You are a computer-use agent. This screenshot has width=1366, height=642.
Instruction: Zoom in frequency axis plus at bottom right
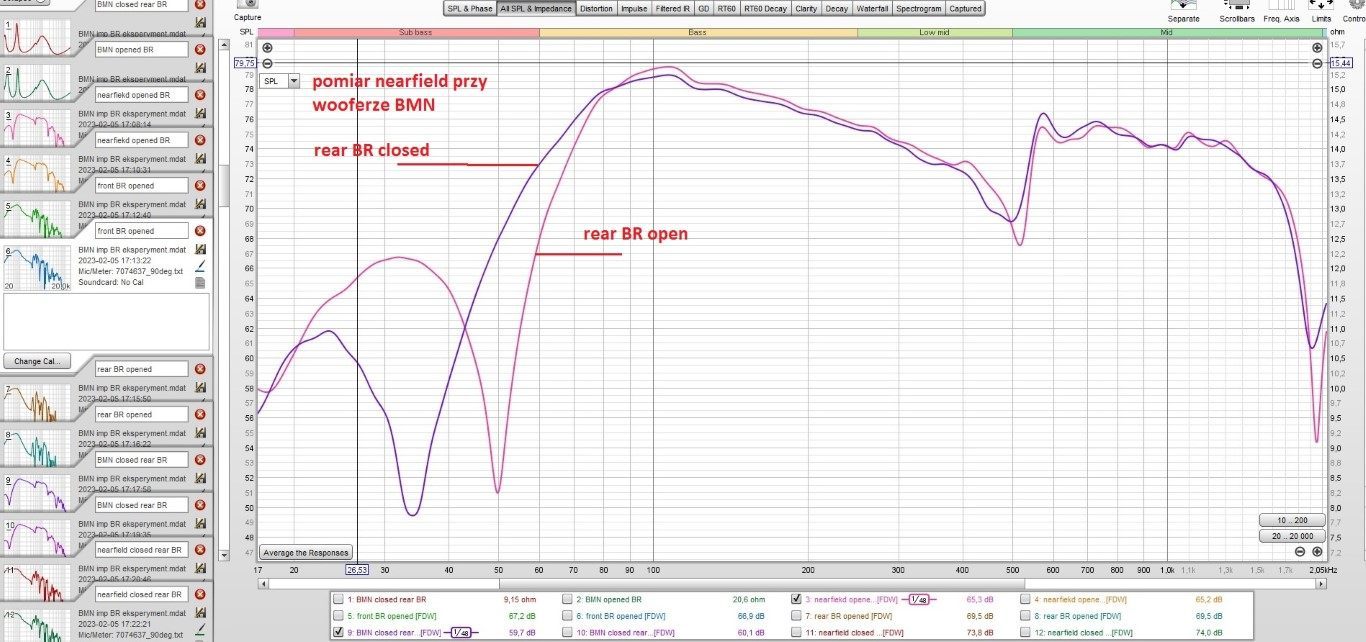(x=1317, y=552)
